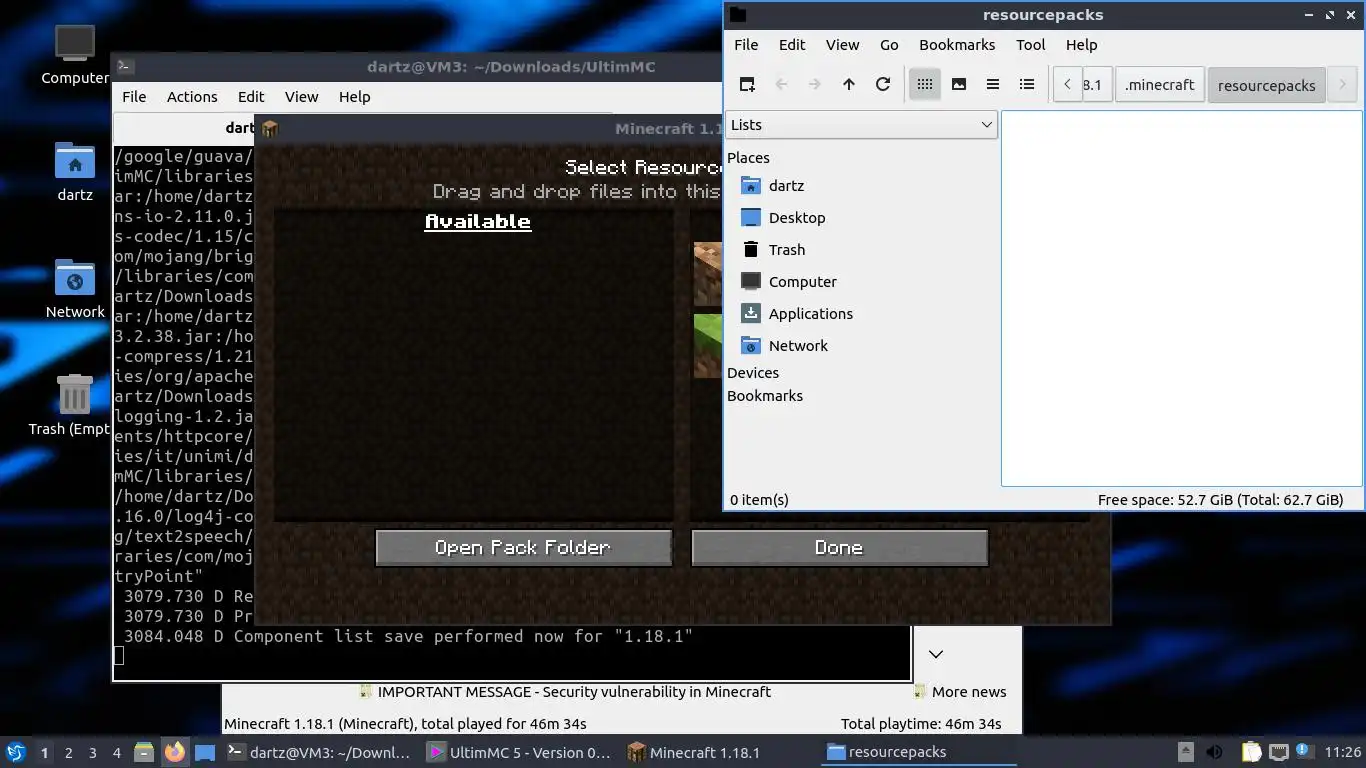Reload the resourcepacks folder
Screen dimensions: 1366x768
point(883,85)
